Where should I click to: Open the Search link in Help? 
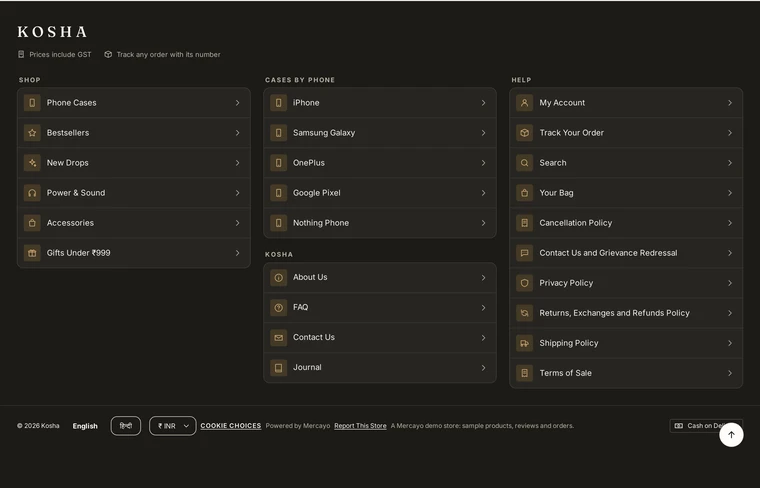click(x=626, y=163)
